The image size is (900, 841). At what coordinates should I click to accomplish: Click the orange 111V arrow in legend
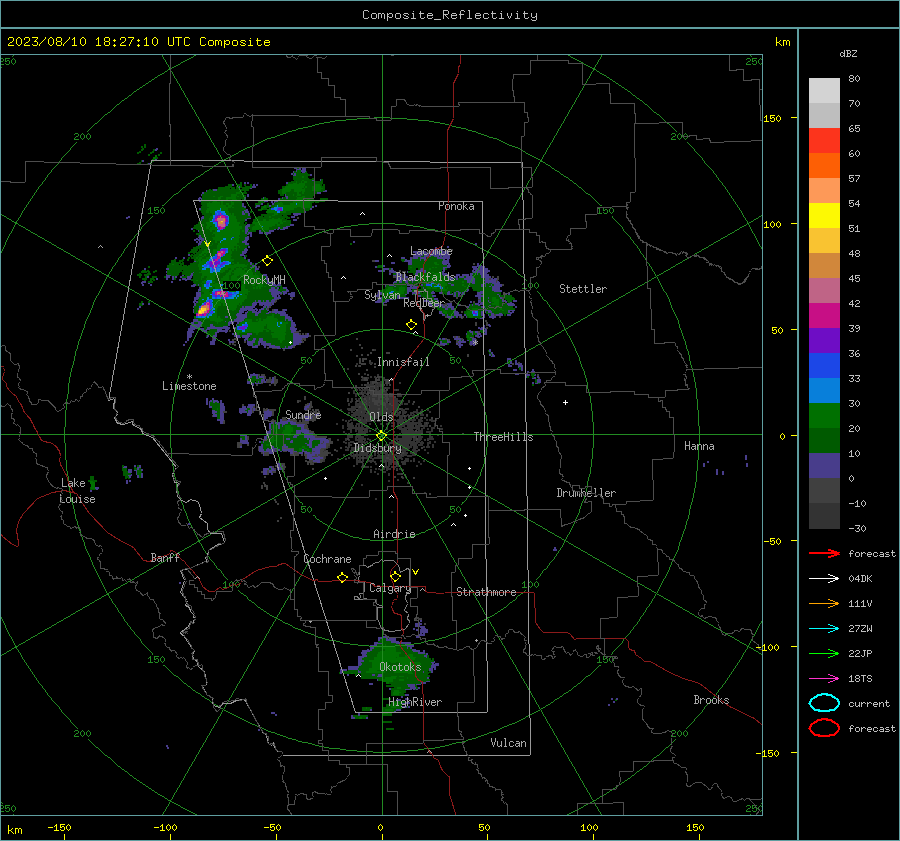[x=824, y=603]
